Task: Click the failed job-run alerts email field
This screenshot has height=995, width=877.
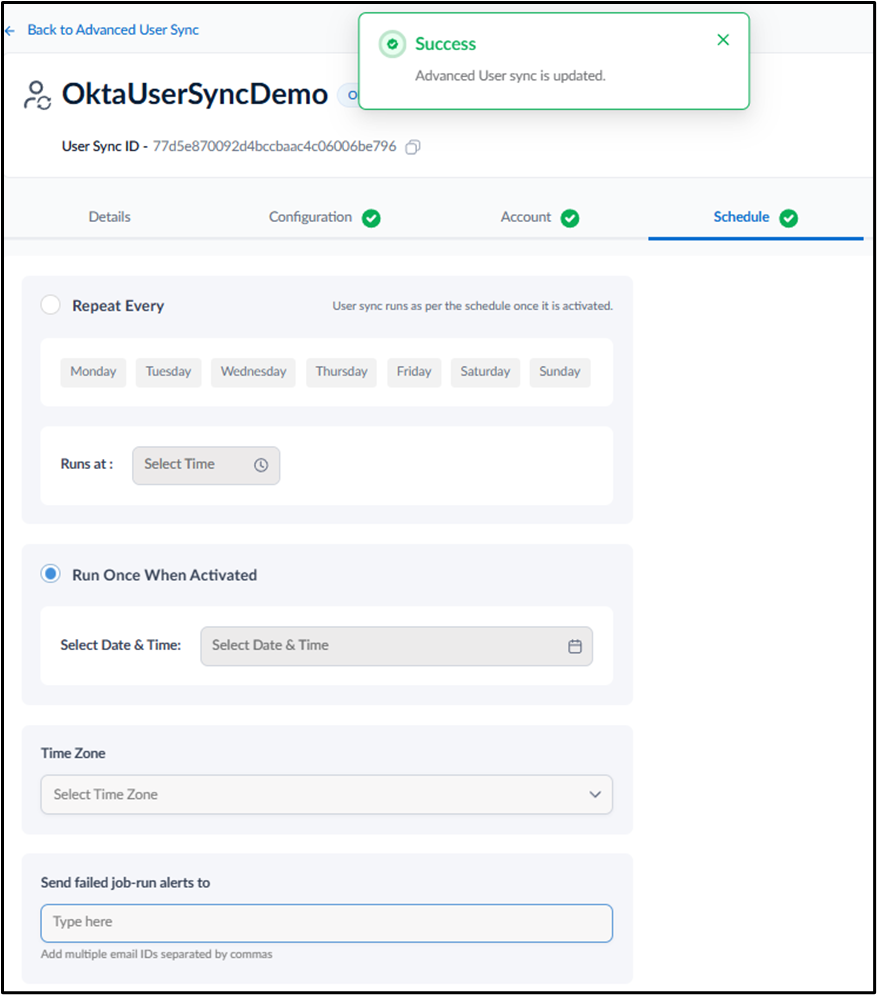Action: (x=326, y=923)
